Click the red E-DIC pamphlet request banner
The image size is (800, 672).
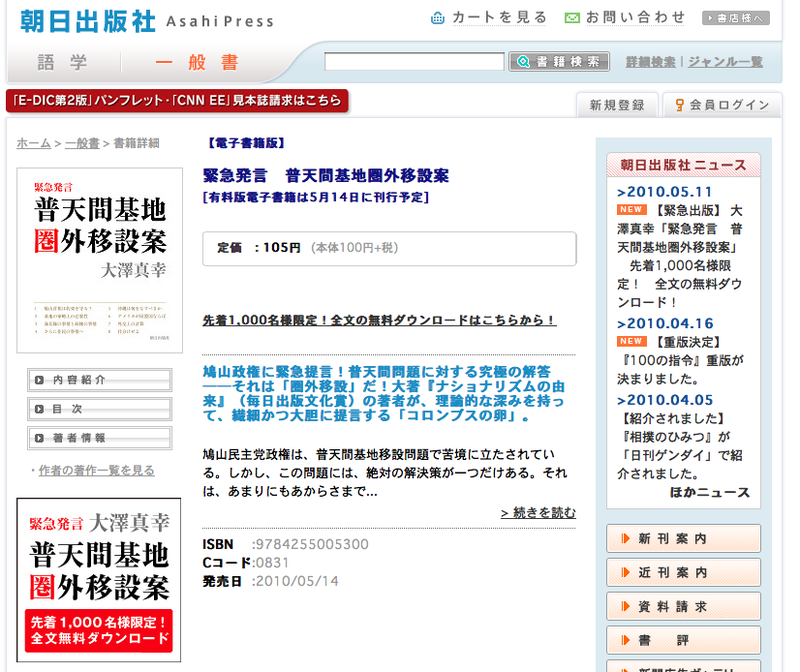[177, 101]
